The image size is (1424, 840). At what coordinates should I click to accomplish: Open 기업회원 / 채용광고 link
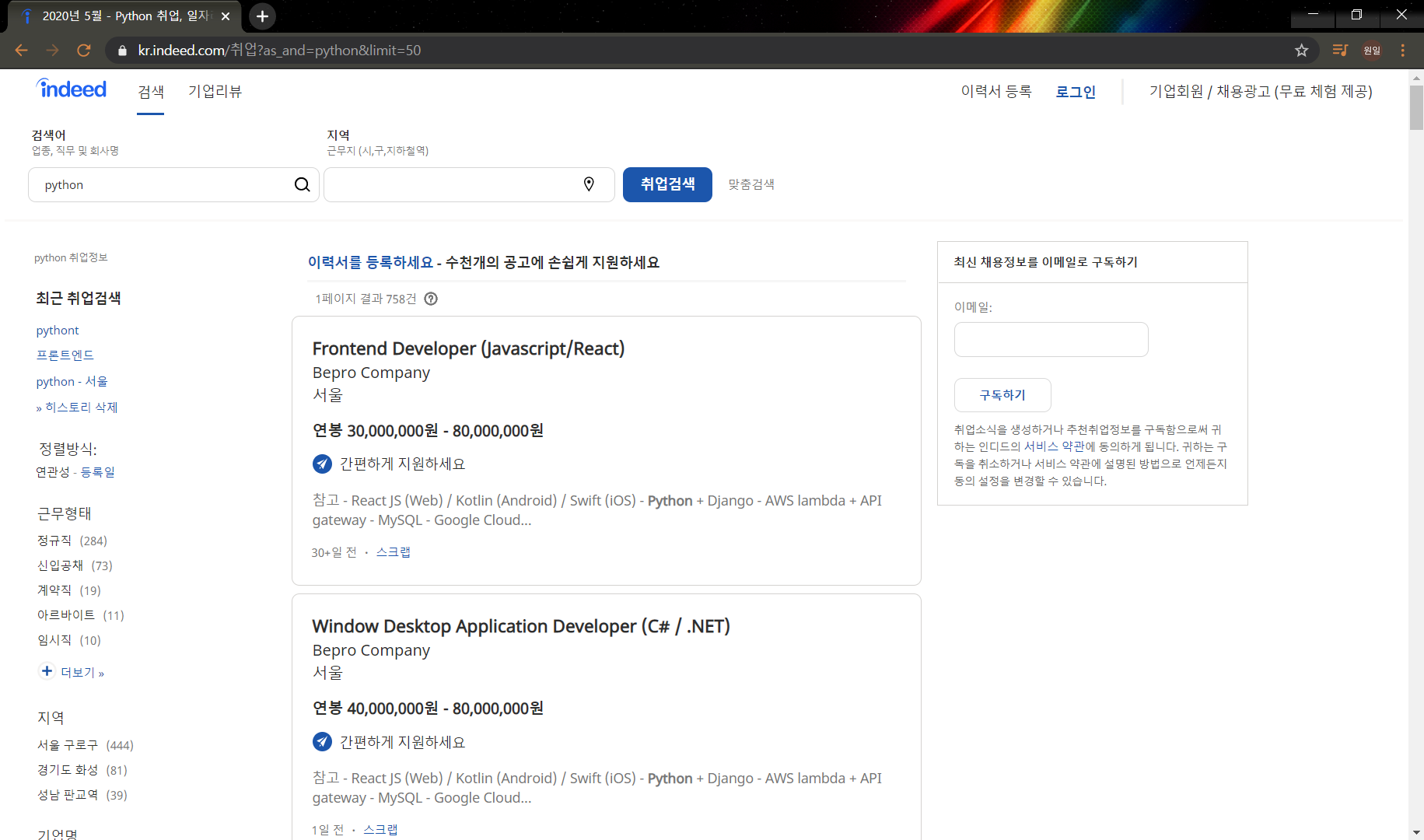point(1261,92)
